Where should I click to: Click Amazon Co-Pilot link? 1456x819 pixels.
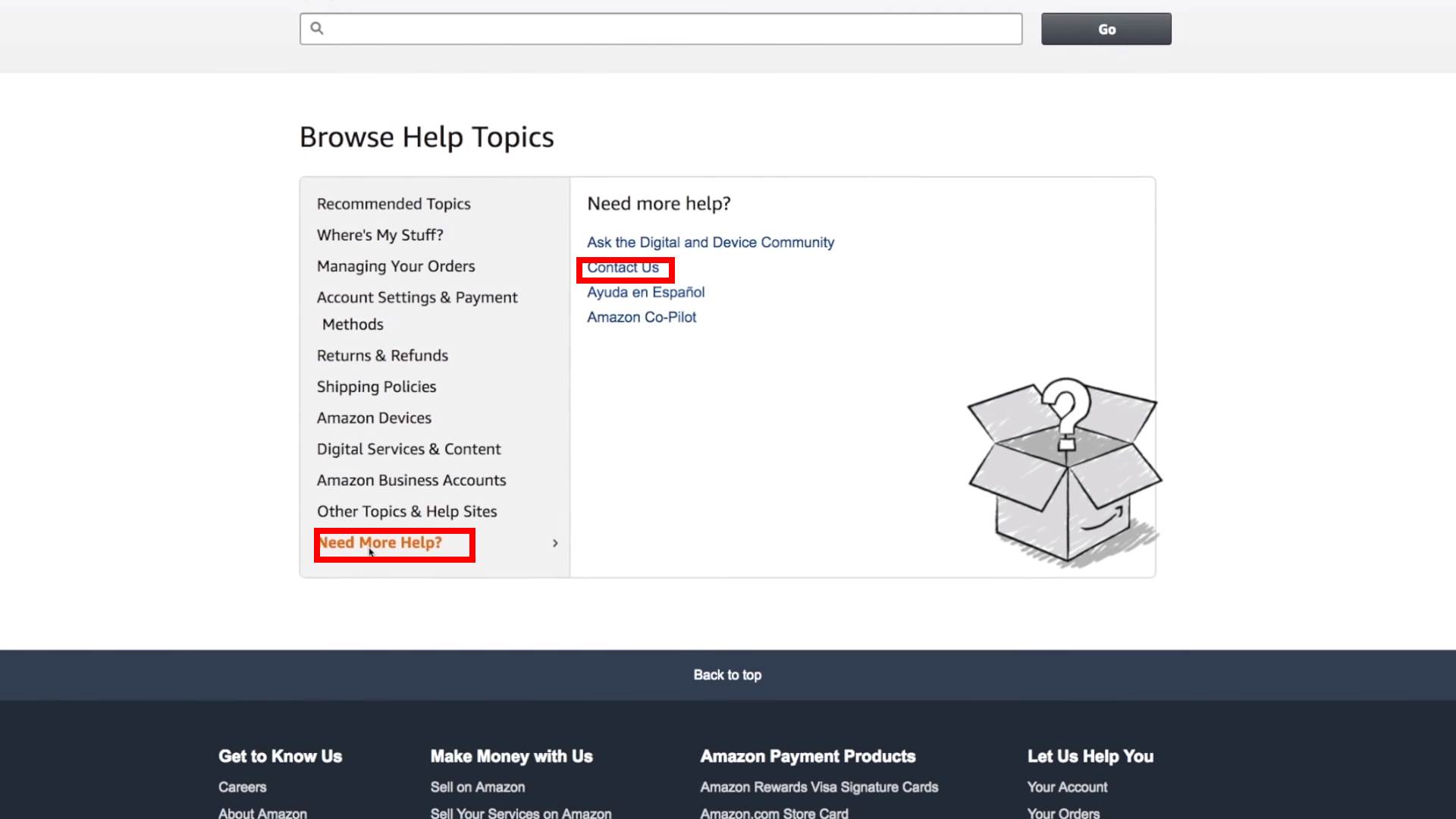[641, 318]
